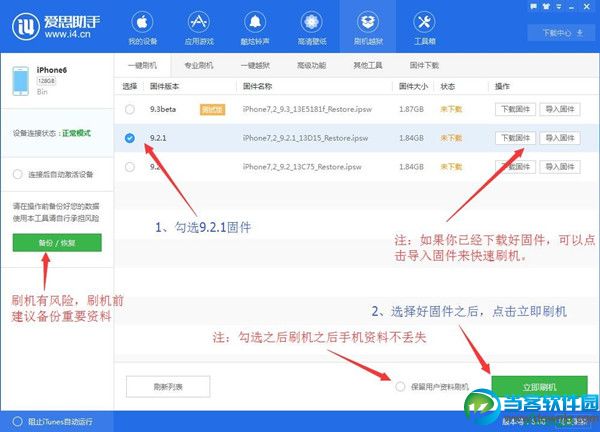Viewport: 600px width, 432px height.
Task: Click the 9.3beta version text
Action: 163,109
